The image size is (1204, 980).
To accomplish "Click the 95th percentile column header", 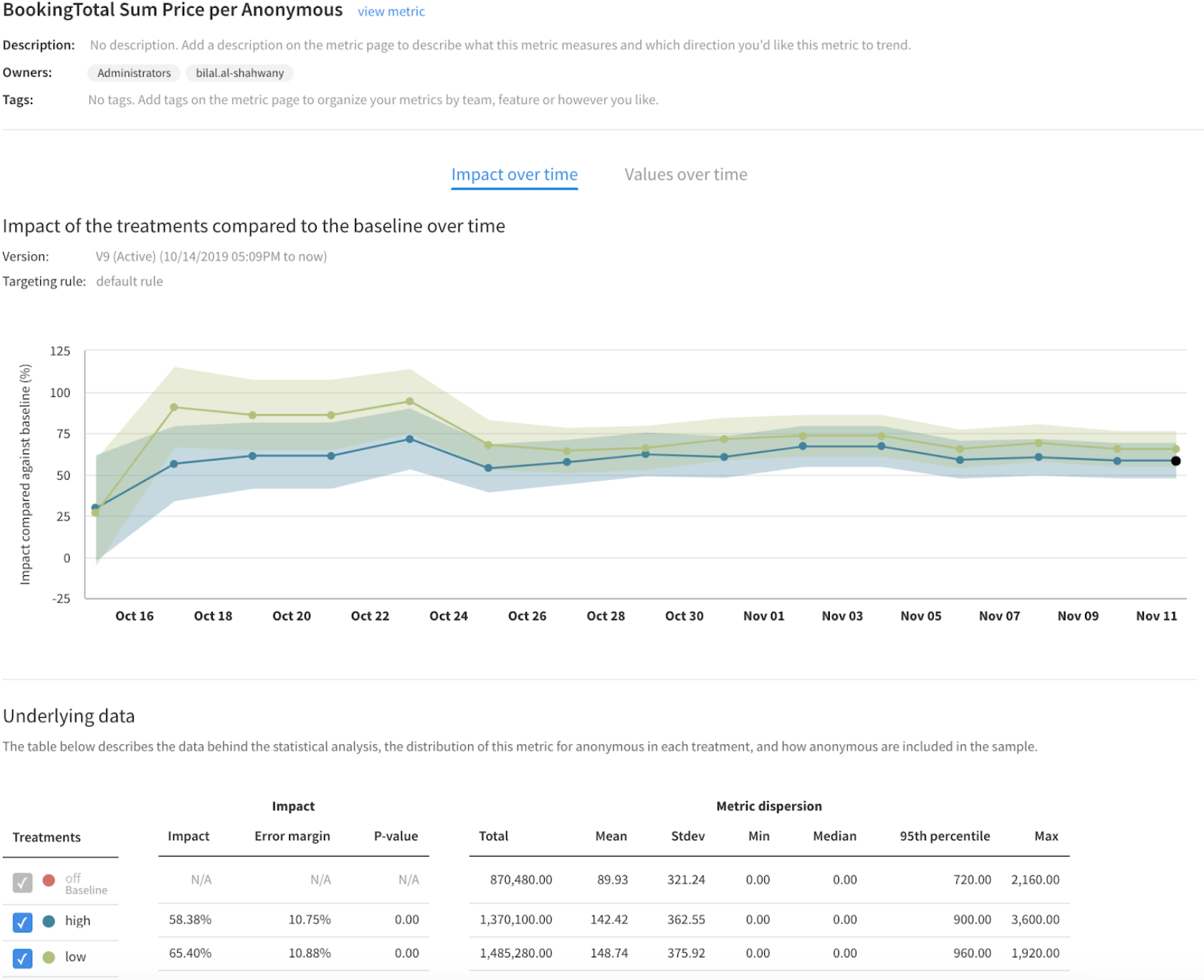I will pyautogui.click(x=944, y=836).
